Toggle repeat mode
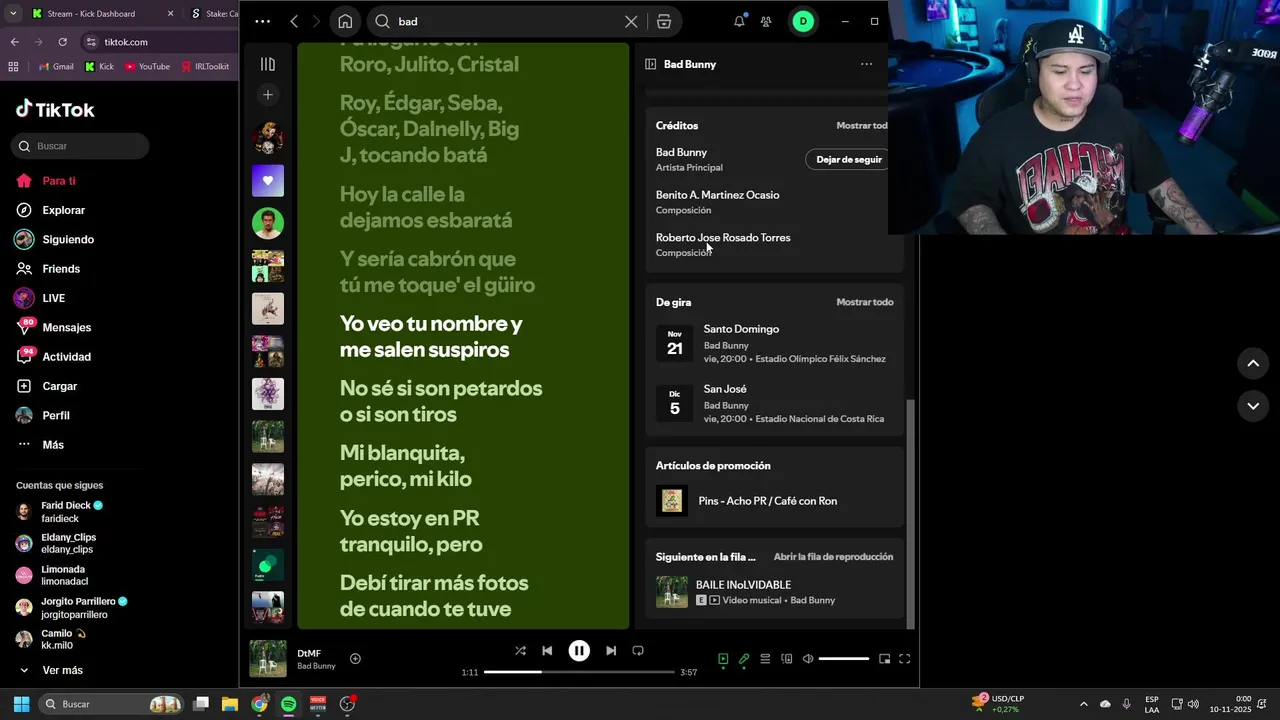 pos(638,651)
